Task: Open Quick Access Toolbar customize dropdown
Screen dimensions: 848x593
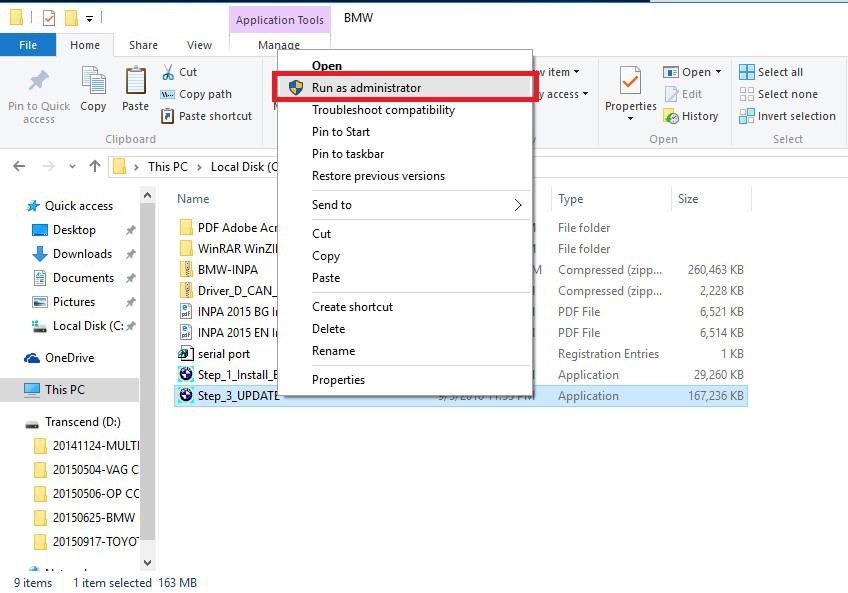Action: [90, 19]
